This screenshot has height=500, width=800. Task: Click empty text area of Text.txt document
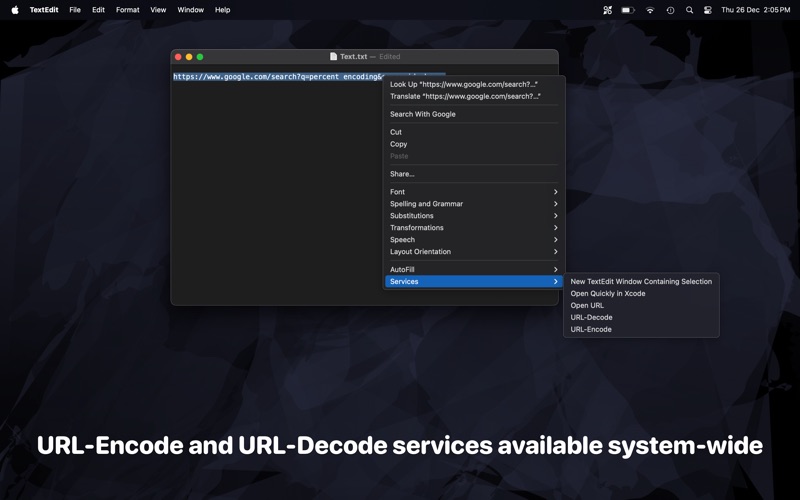point(276,194)
